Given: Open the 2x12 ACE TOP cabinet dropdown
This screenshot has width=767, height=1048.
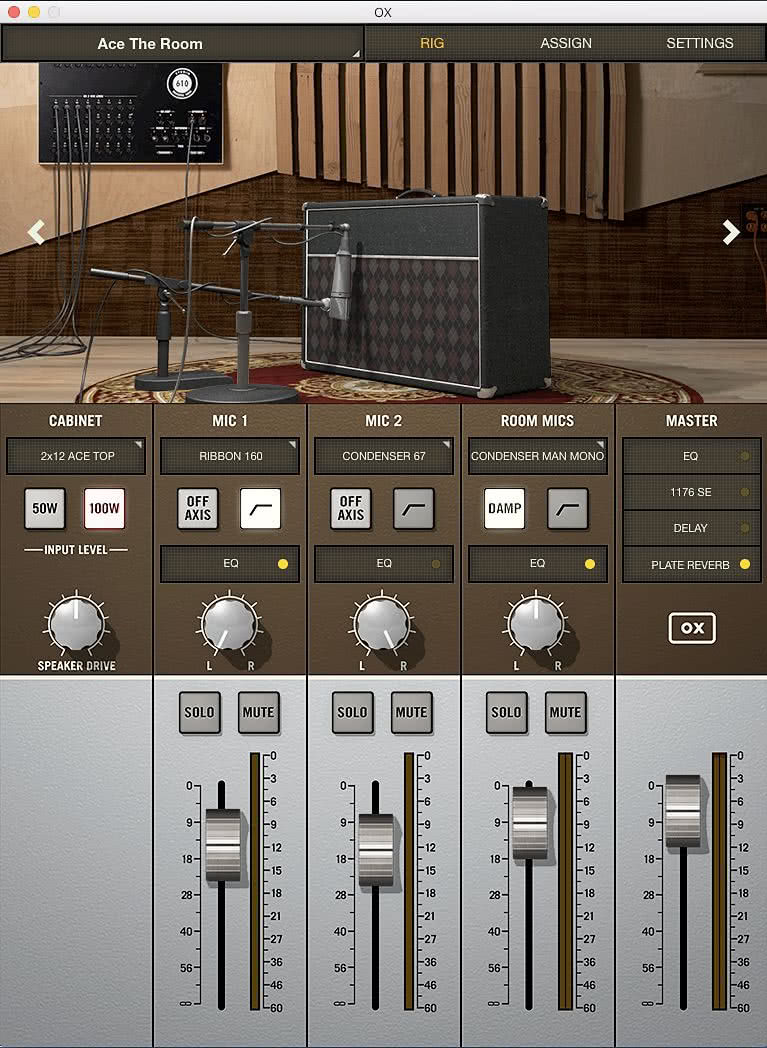Looking at the screenshot, I should pos(76,456).
